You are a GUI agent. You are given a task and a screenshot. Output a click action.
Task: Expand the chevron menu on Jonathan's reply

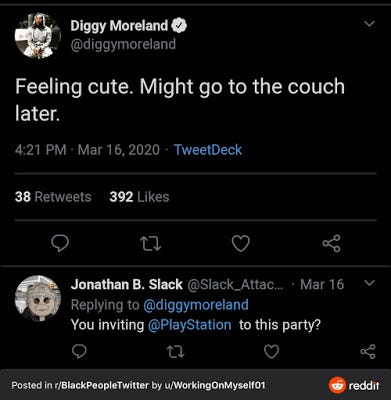[369, 283]
